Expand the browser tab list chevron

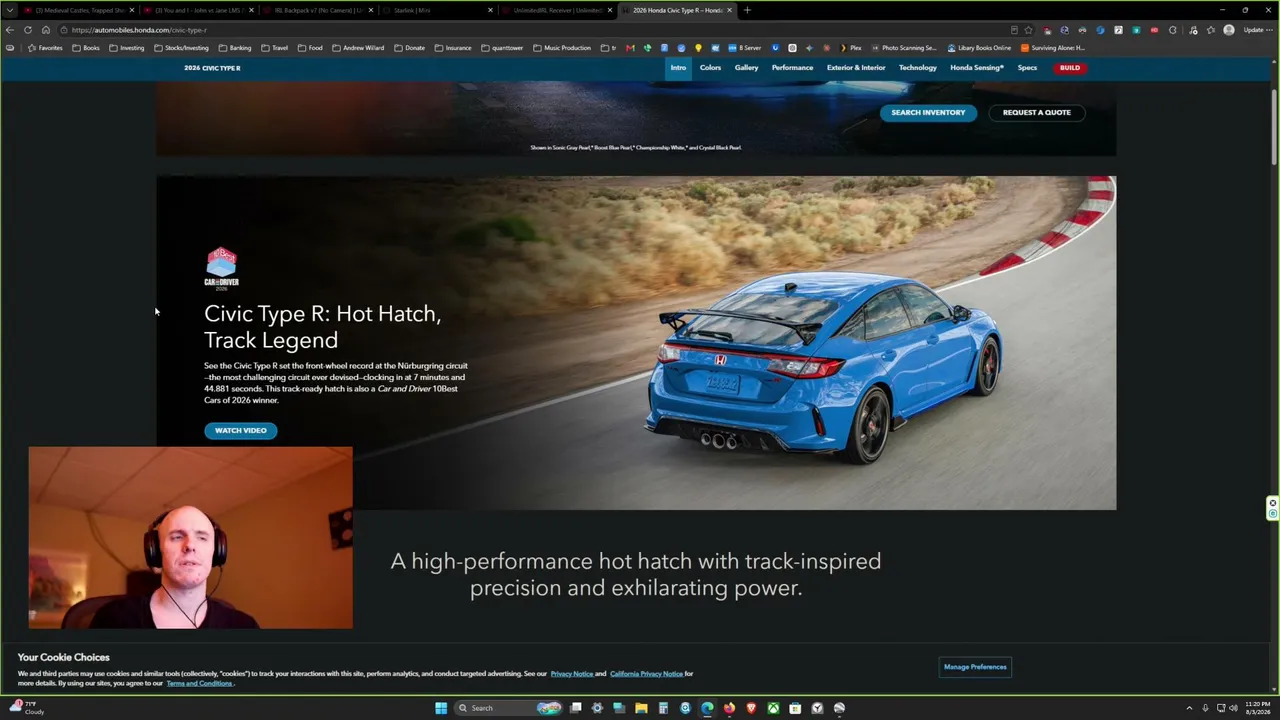(x=10, y=10)
